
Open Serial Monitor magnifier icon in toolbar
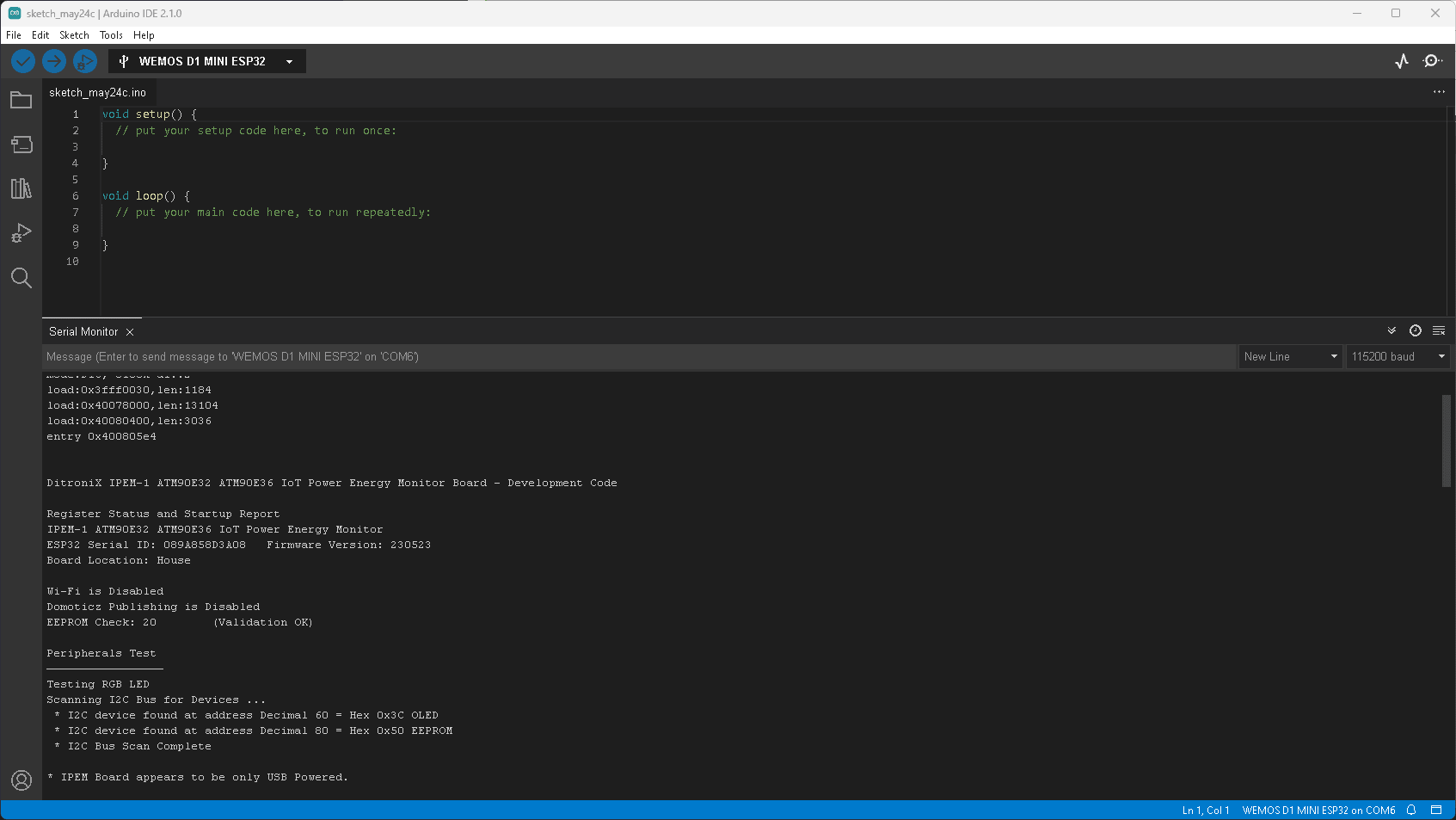[1433, 61]
